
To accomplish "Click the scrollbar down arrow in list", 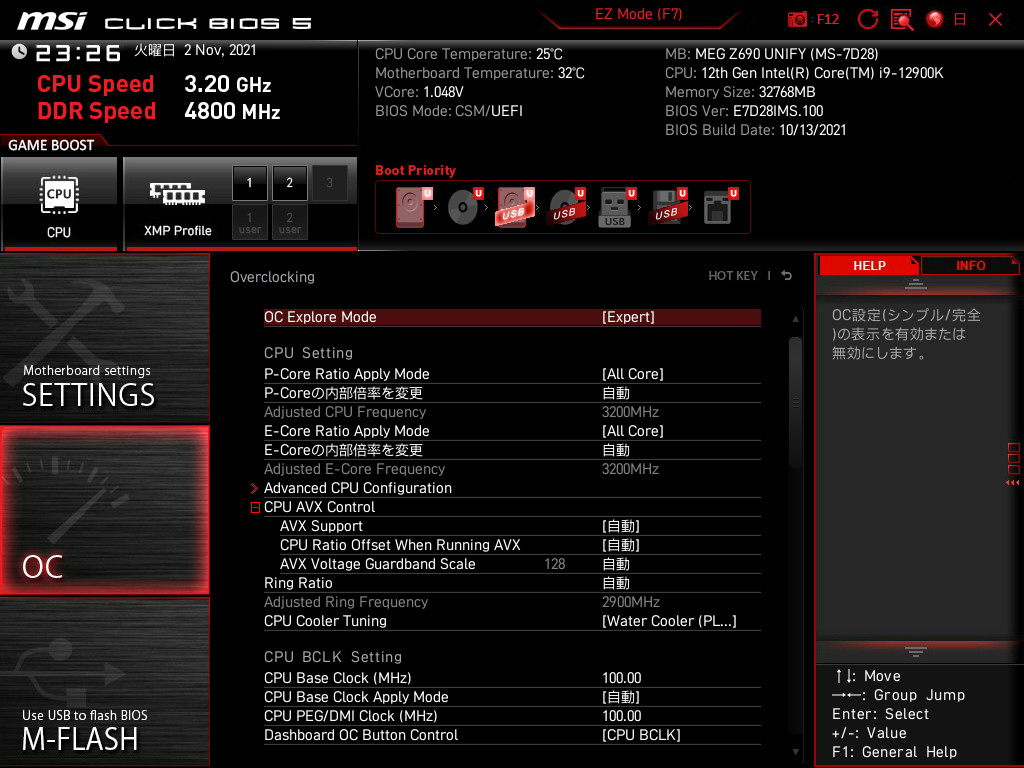I will [795, 752].
